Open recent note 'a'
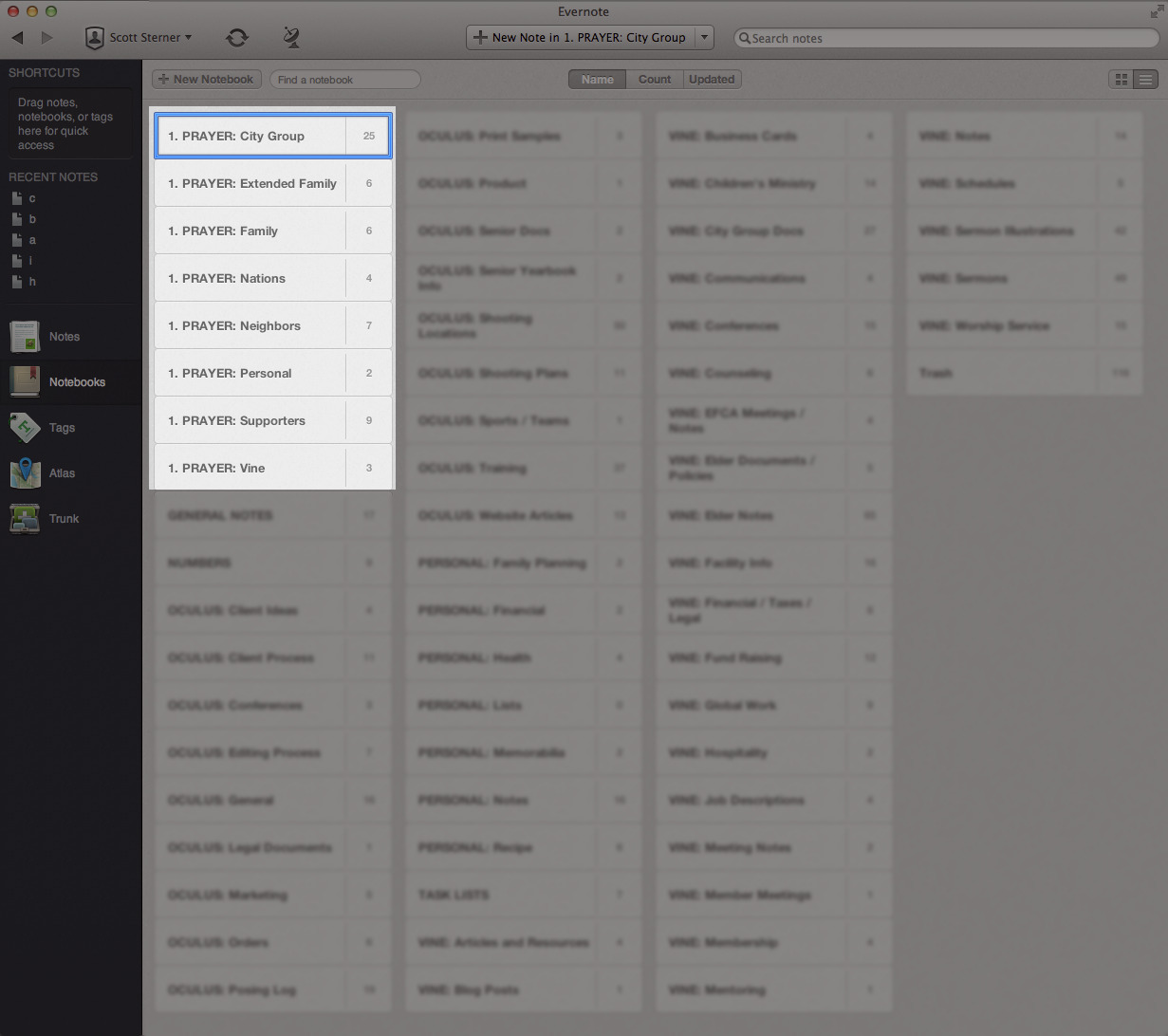This screenshot has height=1036, width=1168. point(25,240)
